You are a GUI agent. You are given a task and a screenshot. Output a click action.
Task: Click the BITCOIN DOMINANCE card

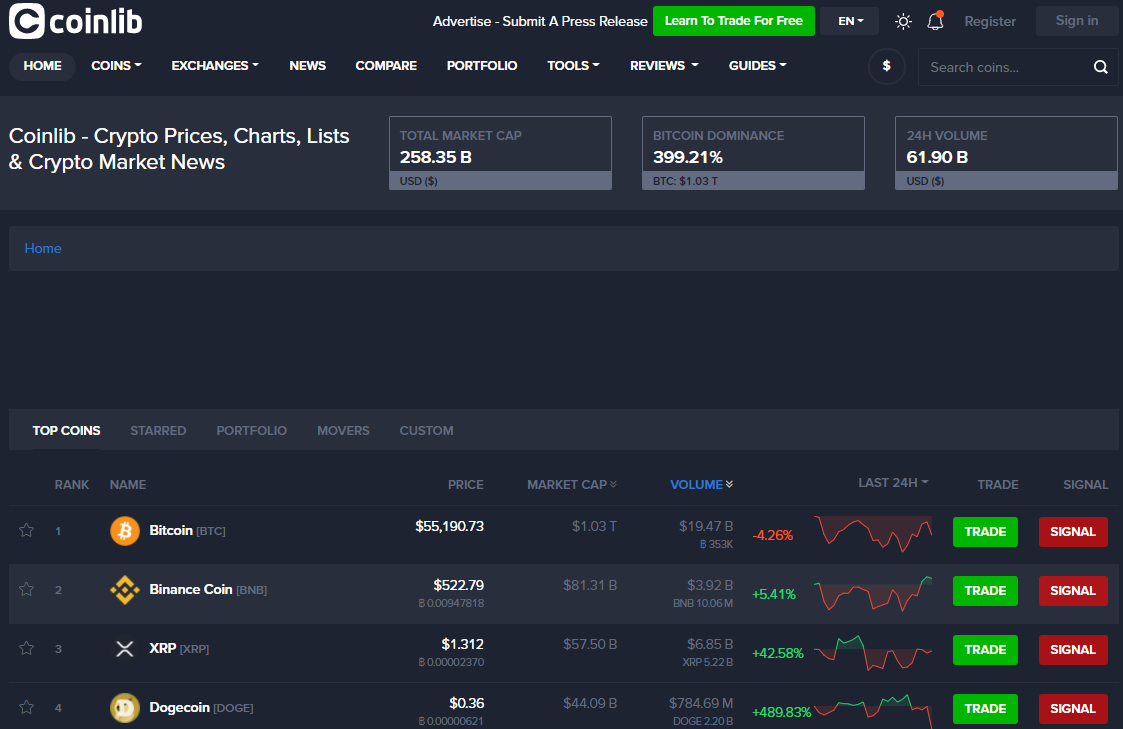753,153
